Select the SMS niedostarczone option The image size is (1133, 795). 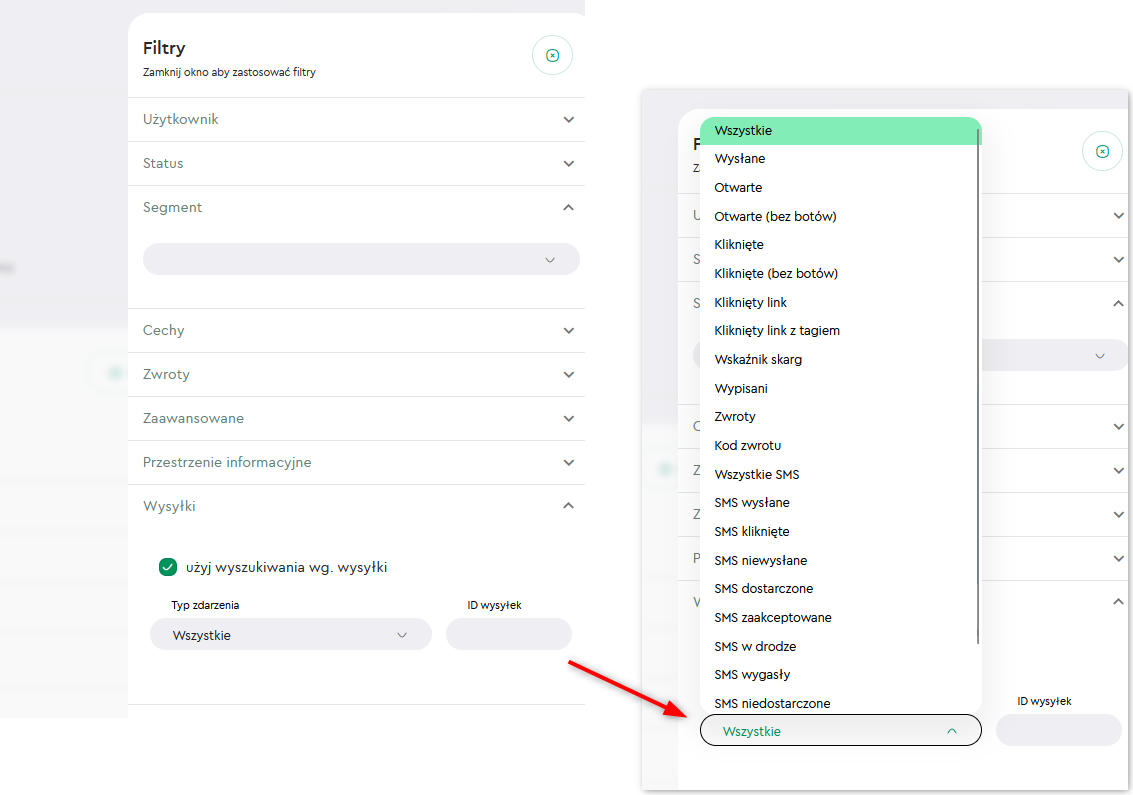pos(839,703)
